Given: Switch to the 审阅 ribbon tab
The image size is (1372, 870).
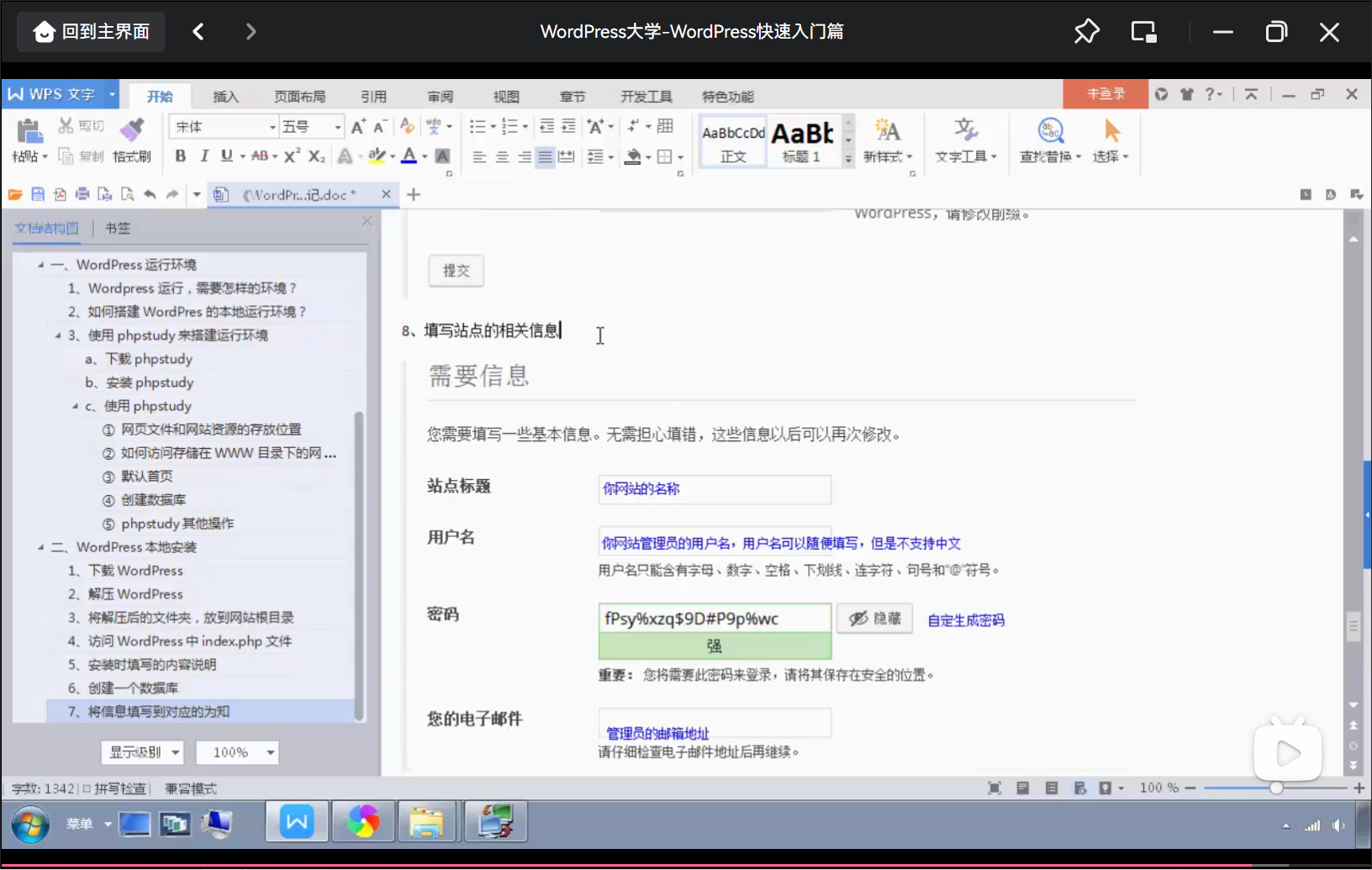Looking at the screenshot, I should [x=440, y=96].
